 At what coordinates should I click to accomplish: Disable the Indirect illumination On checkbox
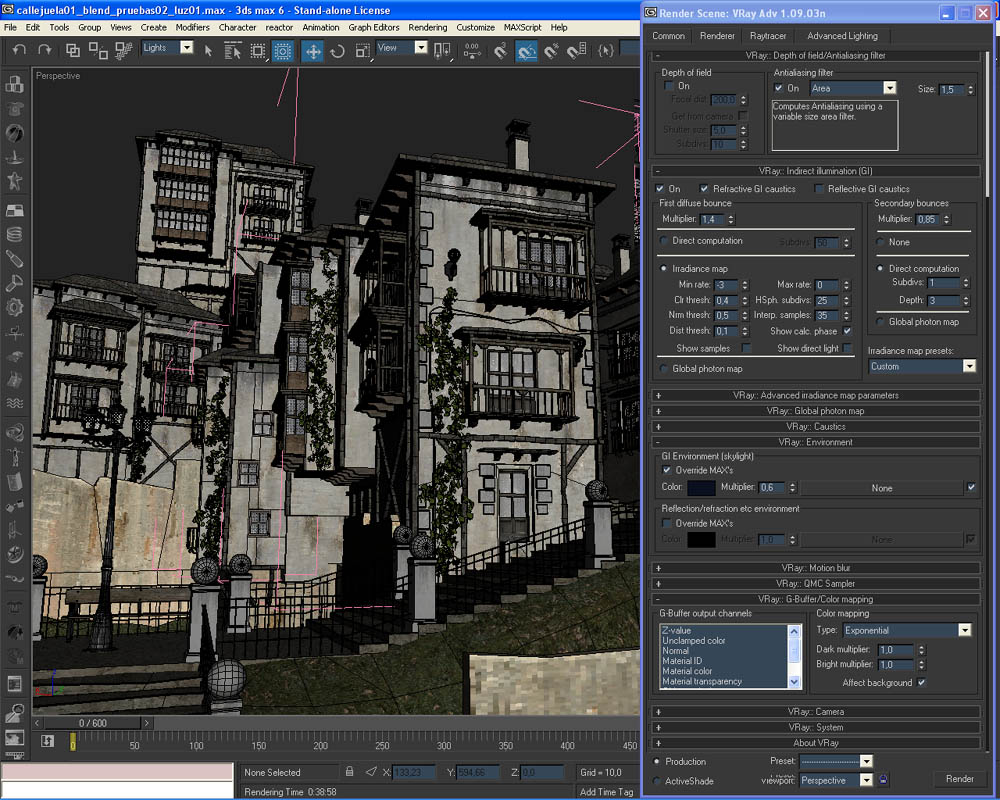(660, 189)
